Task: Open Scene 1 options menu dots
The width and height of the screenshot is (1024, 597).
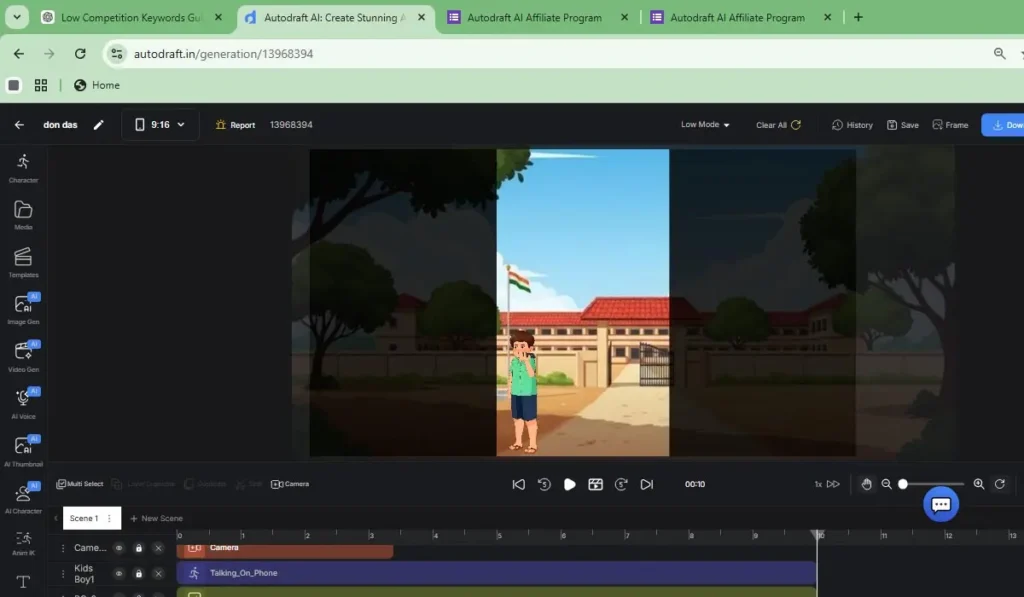Action: [x=109, y=518]
